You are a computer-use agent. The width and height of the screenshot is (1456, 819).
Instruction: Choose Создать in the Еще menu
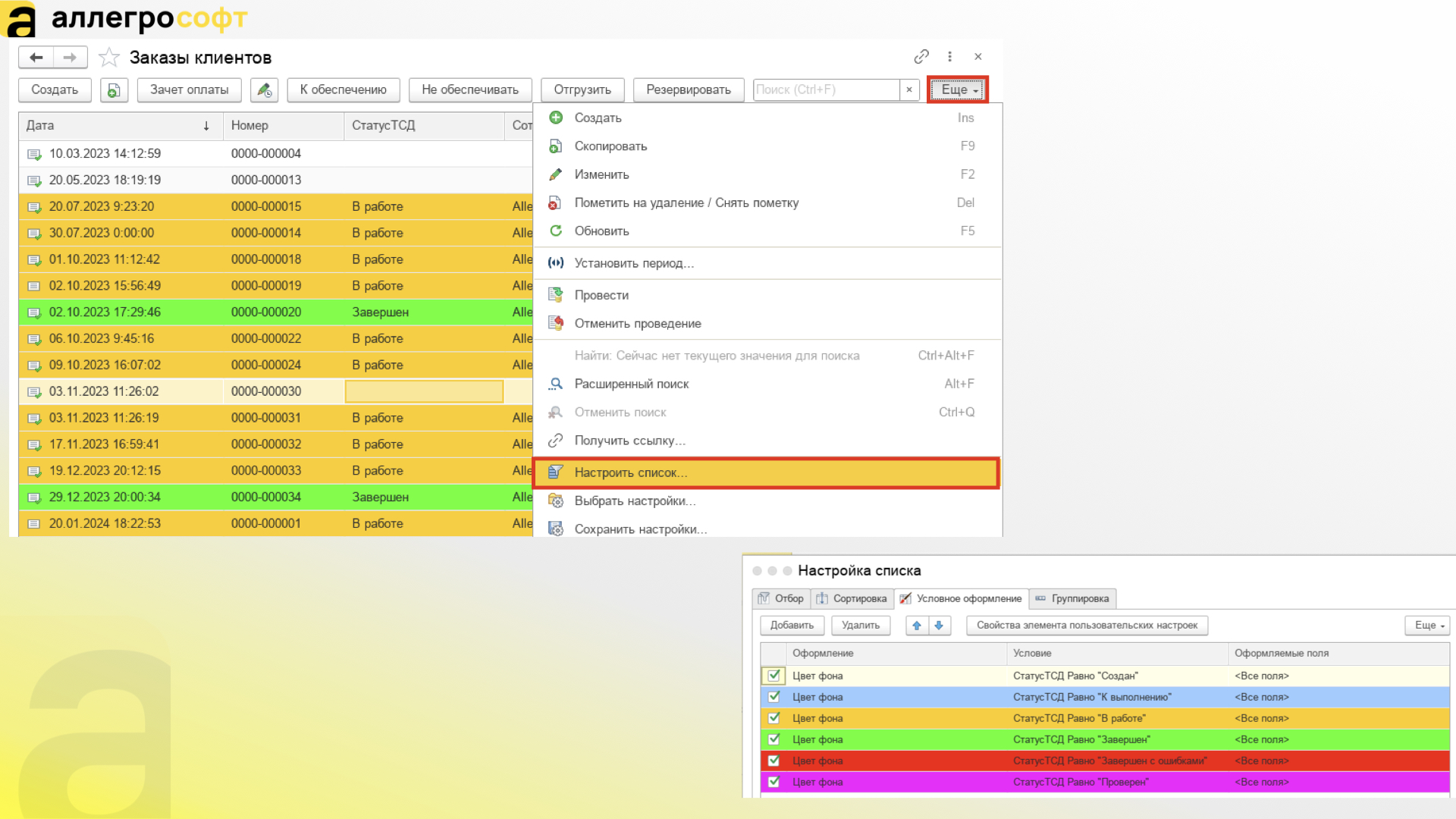click(767, 118)
